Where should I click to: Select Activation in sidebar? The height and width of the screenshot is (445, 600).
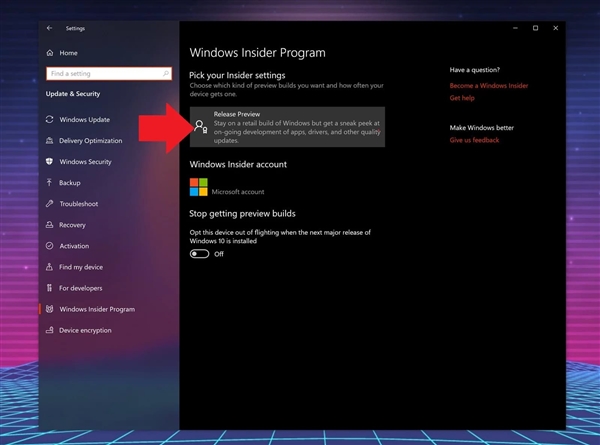[74, 246]
